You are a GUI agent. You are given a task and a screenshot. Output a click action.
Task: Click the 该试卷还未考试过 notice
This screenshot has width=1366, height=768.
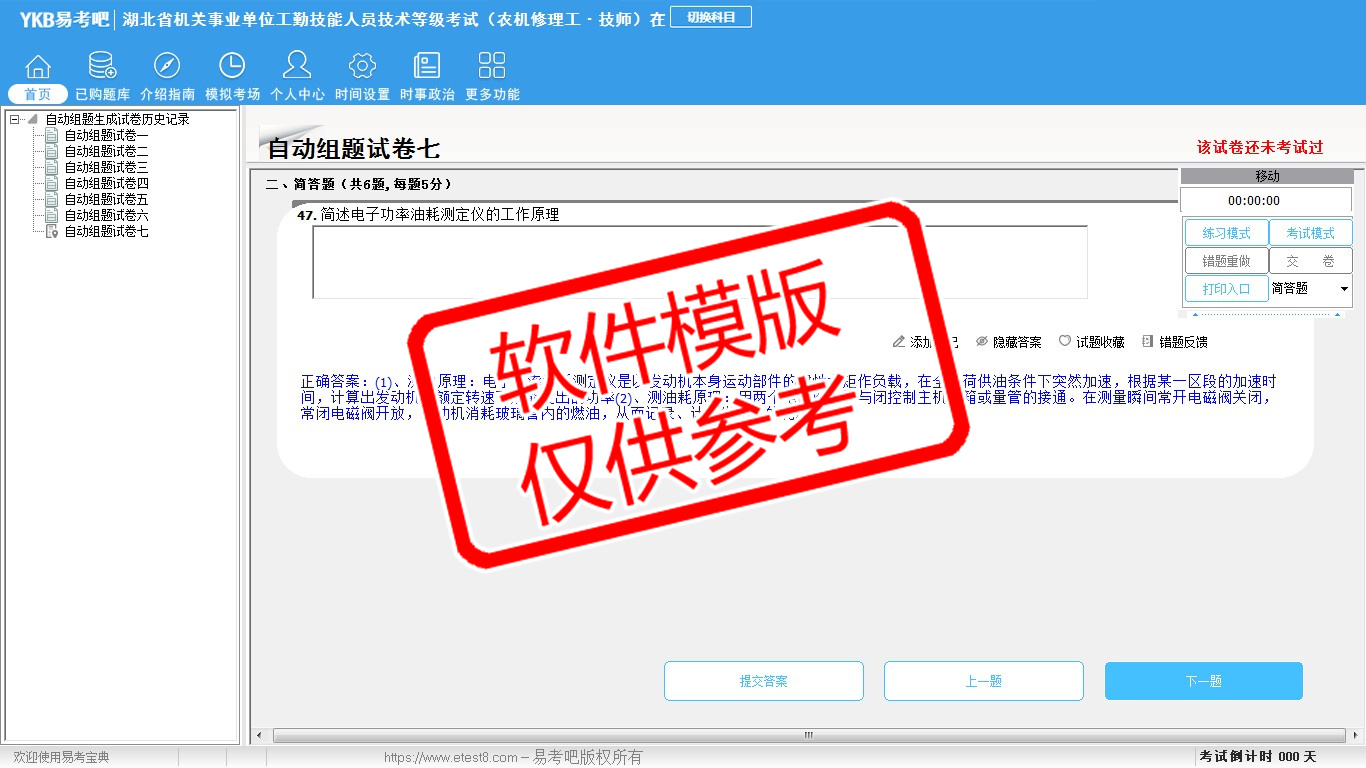[1260, 148]
